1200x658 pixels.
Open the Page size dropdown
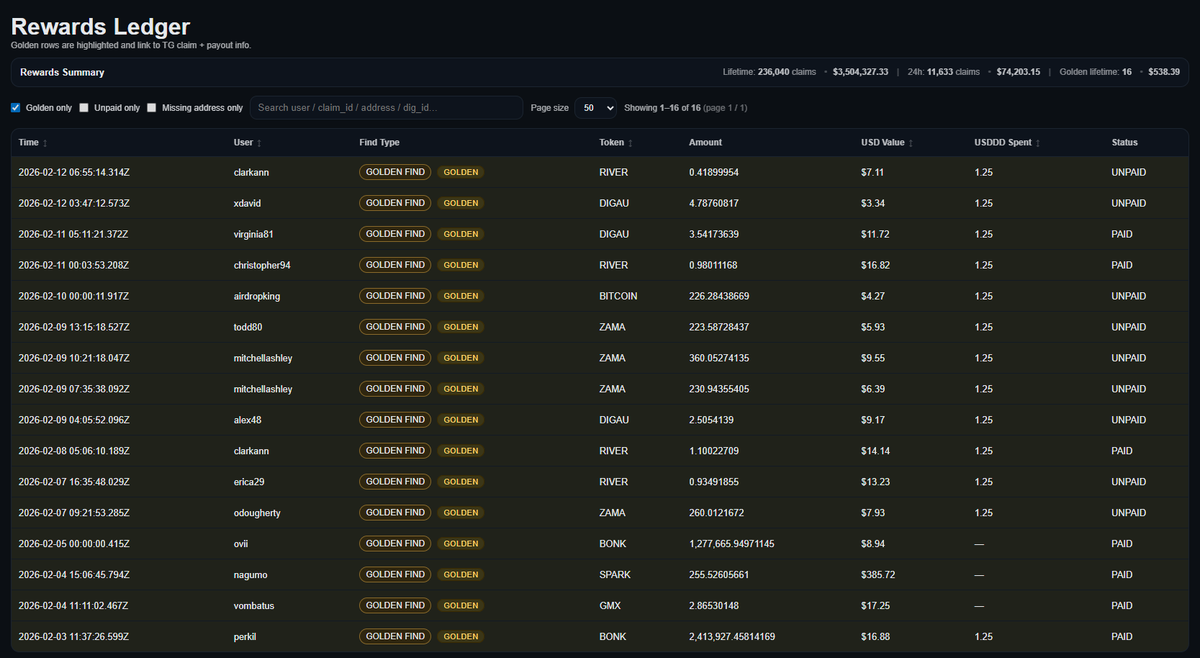[x=595, y=108]
